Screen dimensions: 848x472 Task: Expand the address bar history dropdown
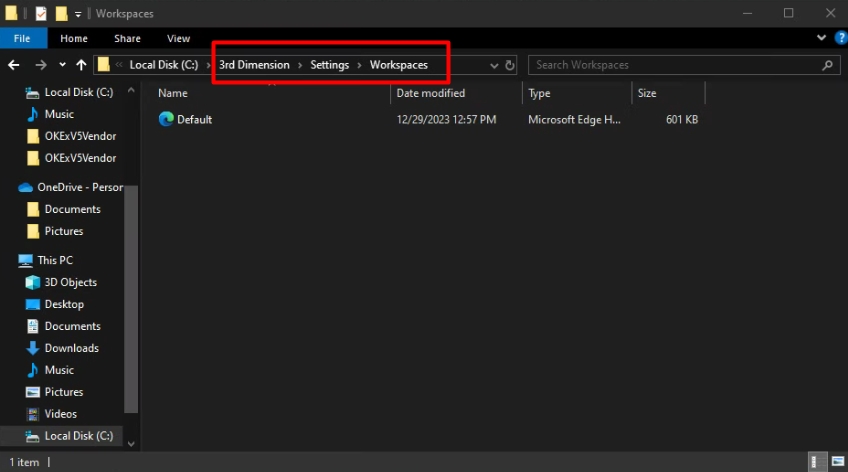click(493, 65)
